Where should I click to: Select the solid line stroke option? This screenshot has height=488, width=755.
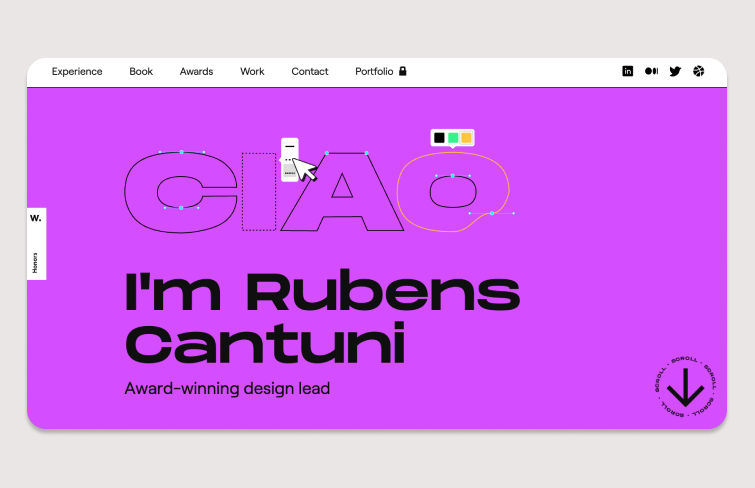(x=289, y=146)
